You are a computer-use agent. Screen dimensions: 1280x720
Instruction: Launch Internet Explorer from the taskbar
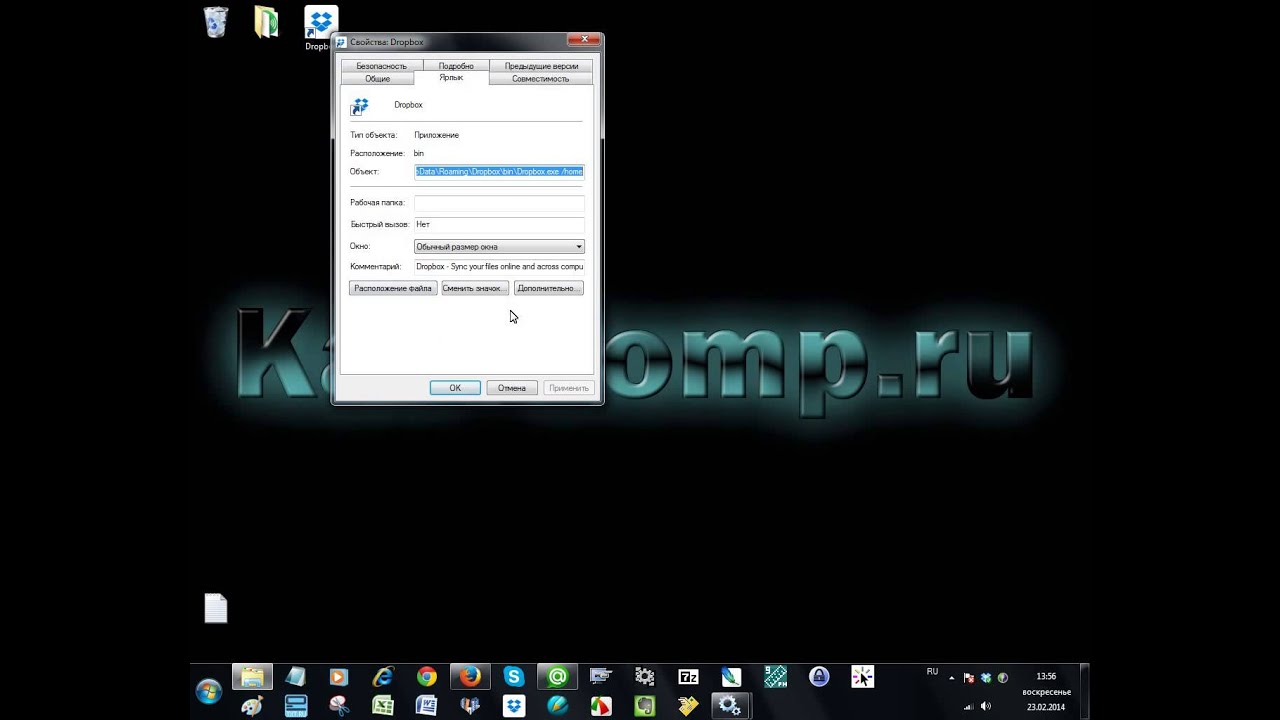click(x=382, y=677)
